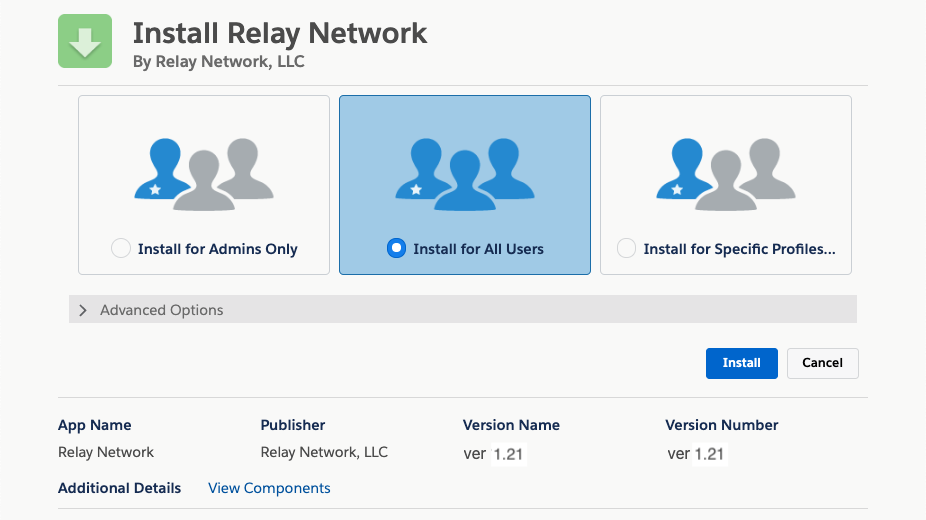Click 'Relay Network, LLC' publisher value

pos(324,452)
